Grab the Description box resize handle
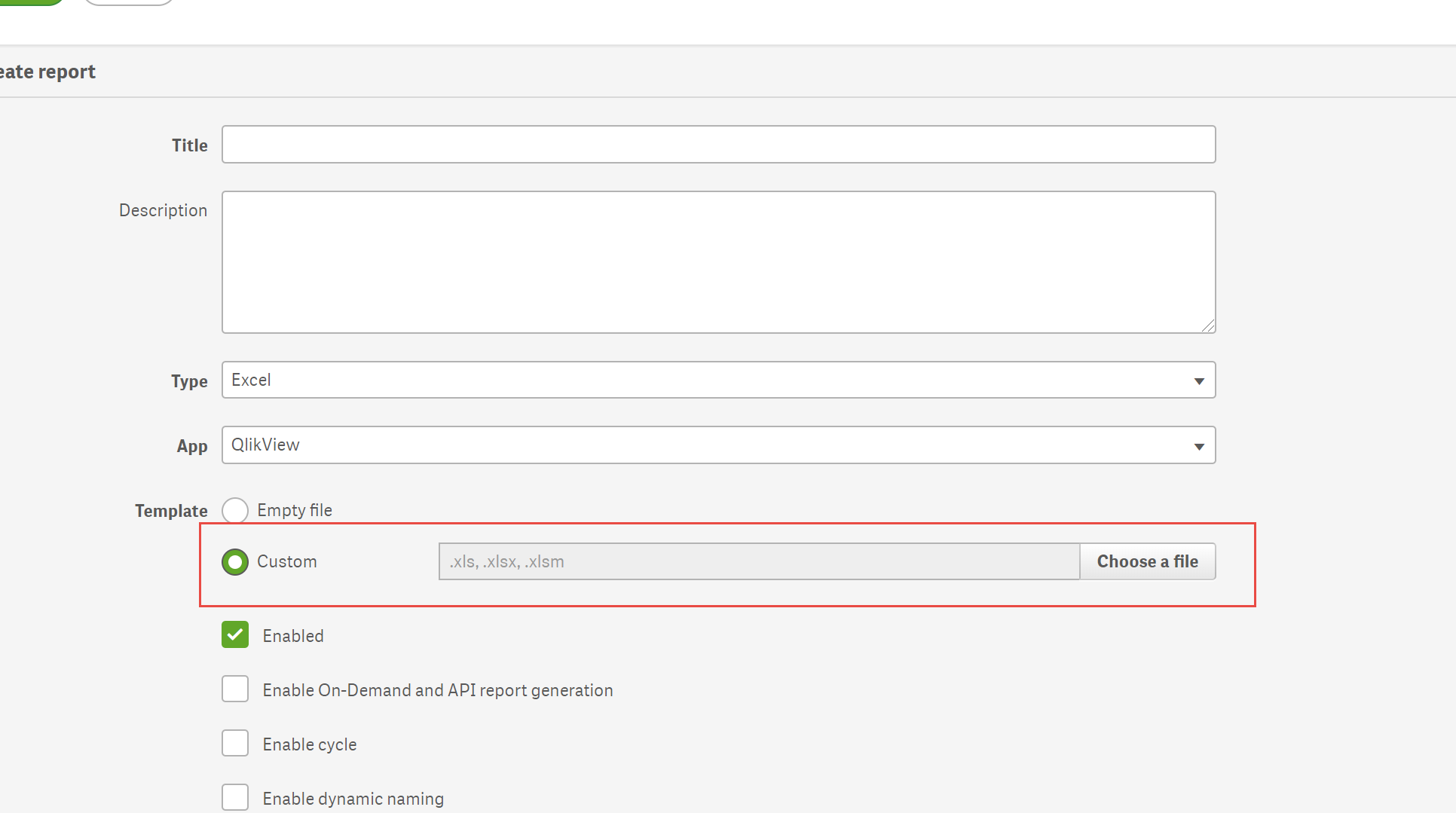The width and height of the screenshot is (1456, 813). pyautogui.click(x=1208, y=326)
